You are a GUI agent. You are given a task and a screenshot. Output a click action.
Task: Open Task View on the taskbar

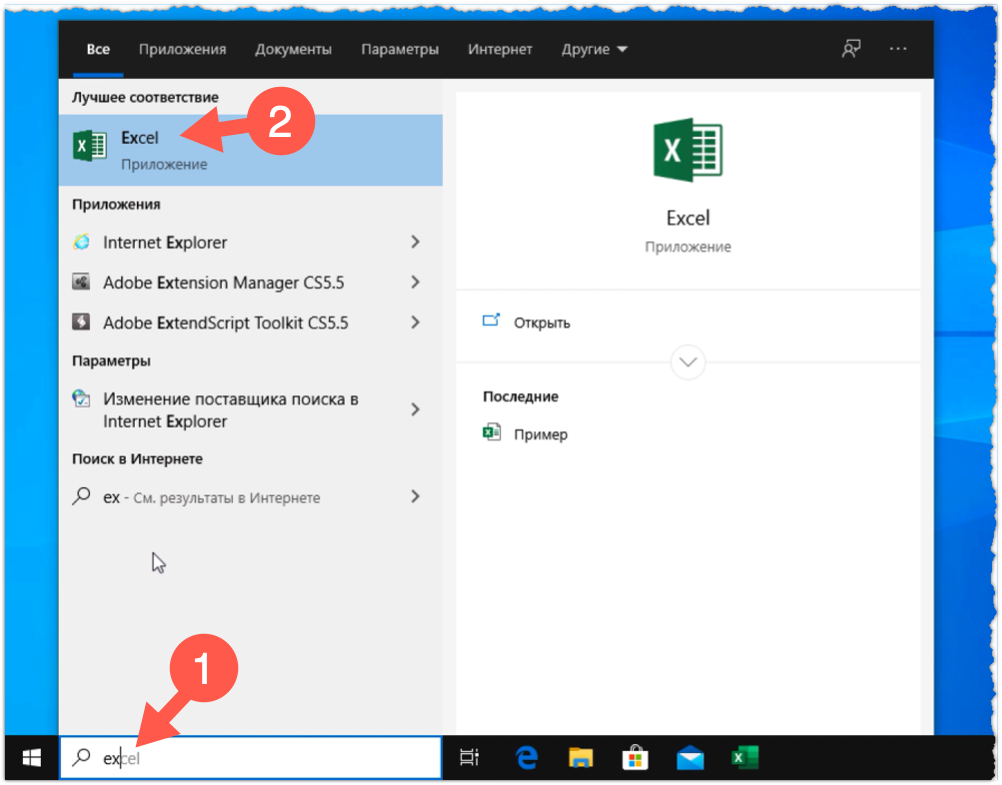pos(469,758)
